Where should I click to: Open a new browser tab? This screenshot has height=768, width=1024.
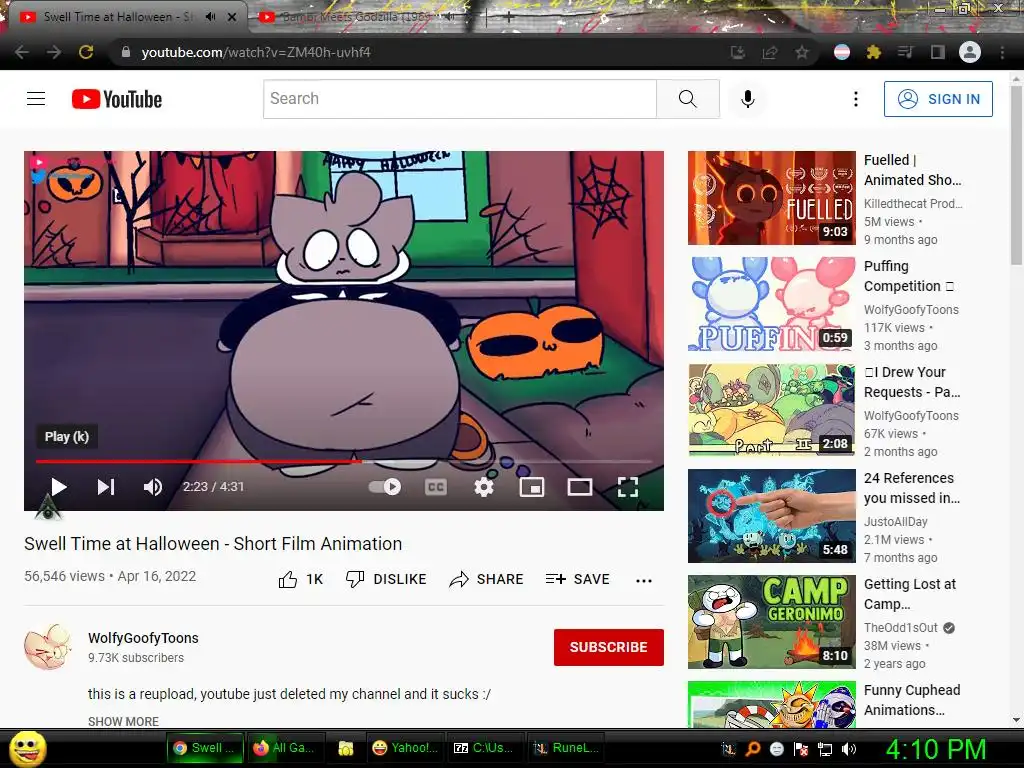(508, 18)
